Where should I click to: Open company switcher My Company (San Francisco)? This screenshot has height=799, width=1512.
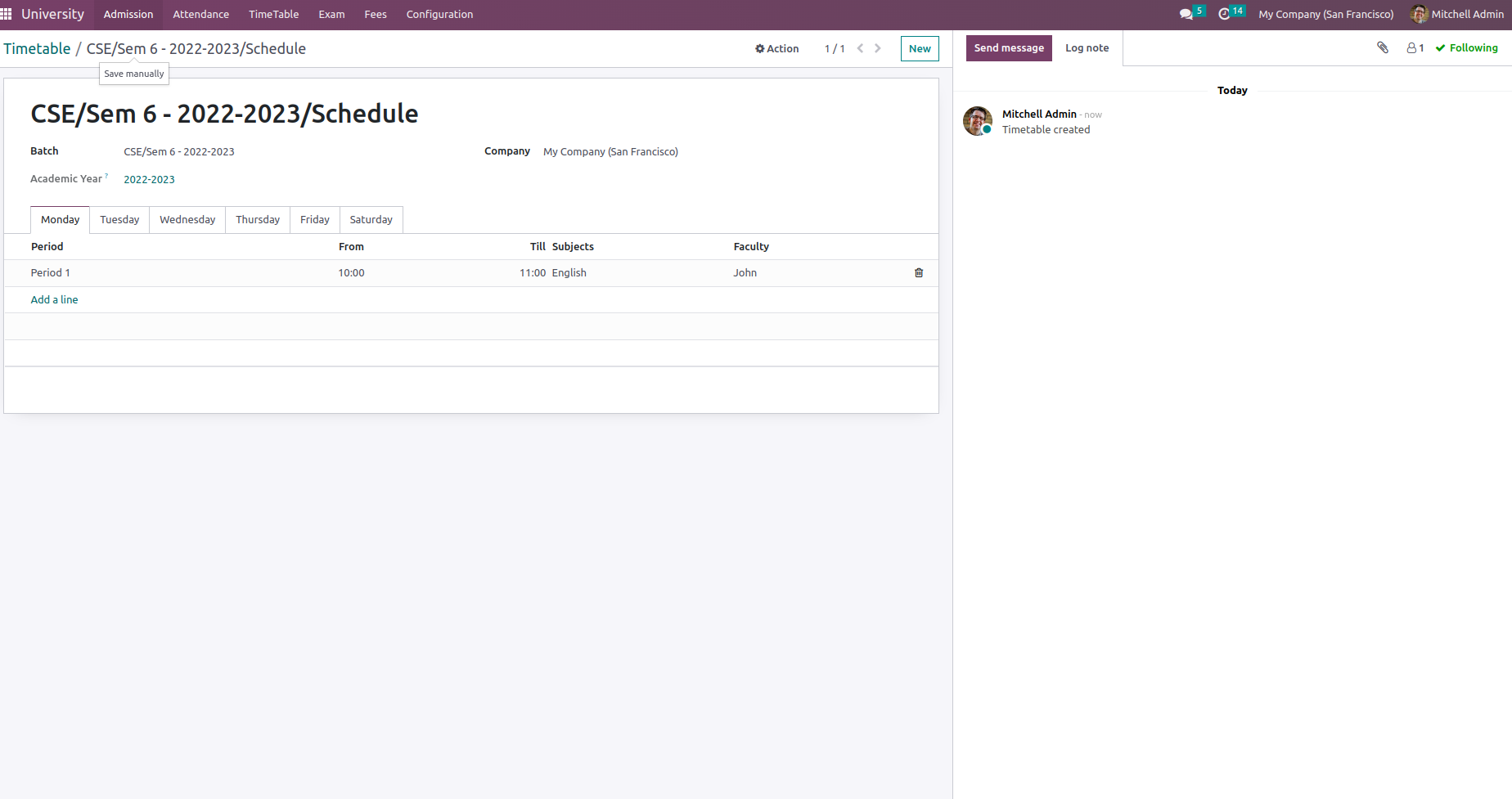pyautogui.click(x=1326, y=15)
